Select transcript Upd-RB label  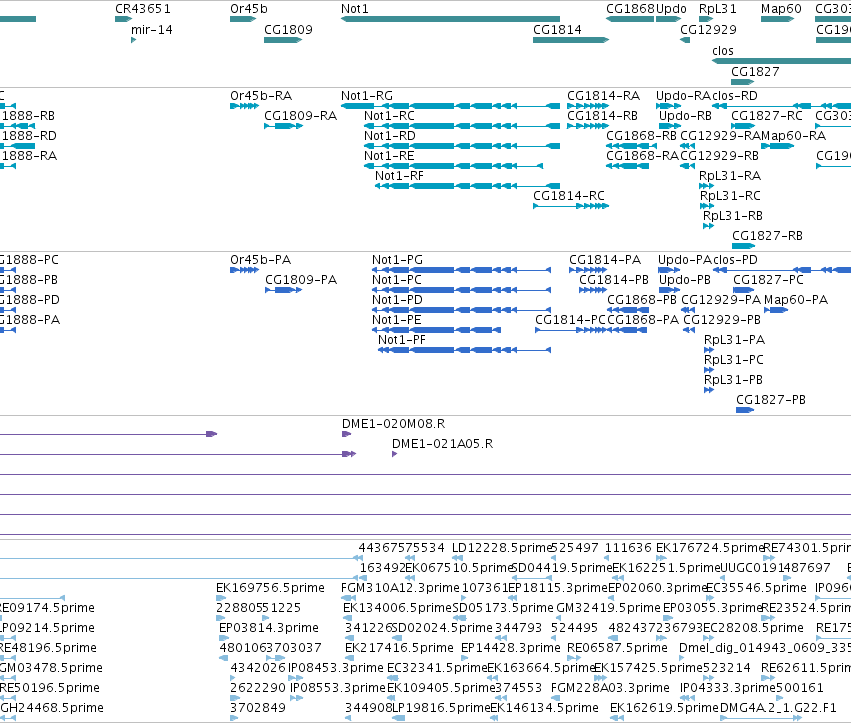pos(685,116)
